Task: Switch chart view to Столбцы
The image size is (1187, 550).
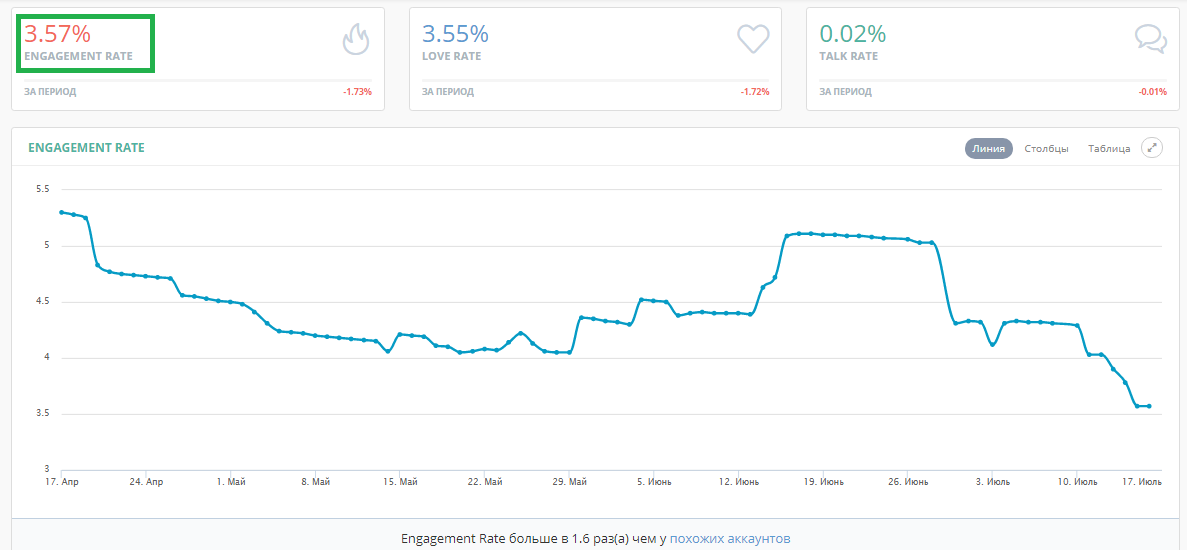Action: click(x=1046, y=148)
